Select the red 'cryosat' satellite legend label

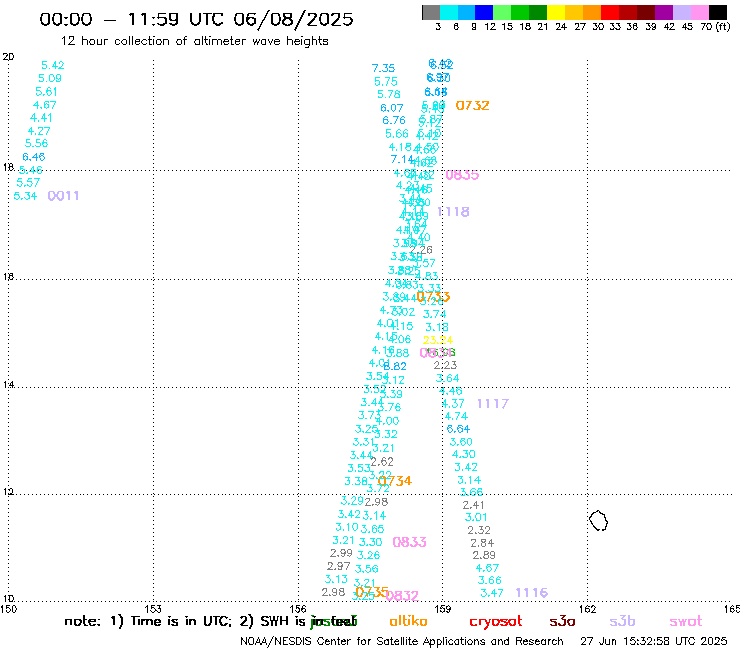tap(496, 622)
